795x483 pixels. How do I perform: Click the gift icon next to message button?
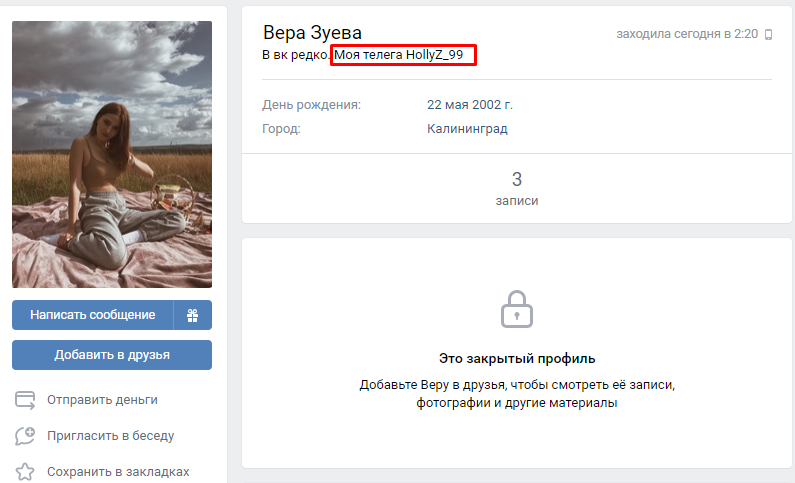click(193, 315)
